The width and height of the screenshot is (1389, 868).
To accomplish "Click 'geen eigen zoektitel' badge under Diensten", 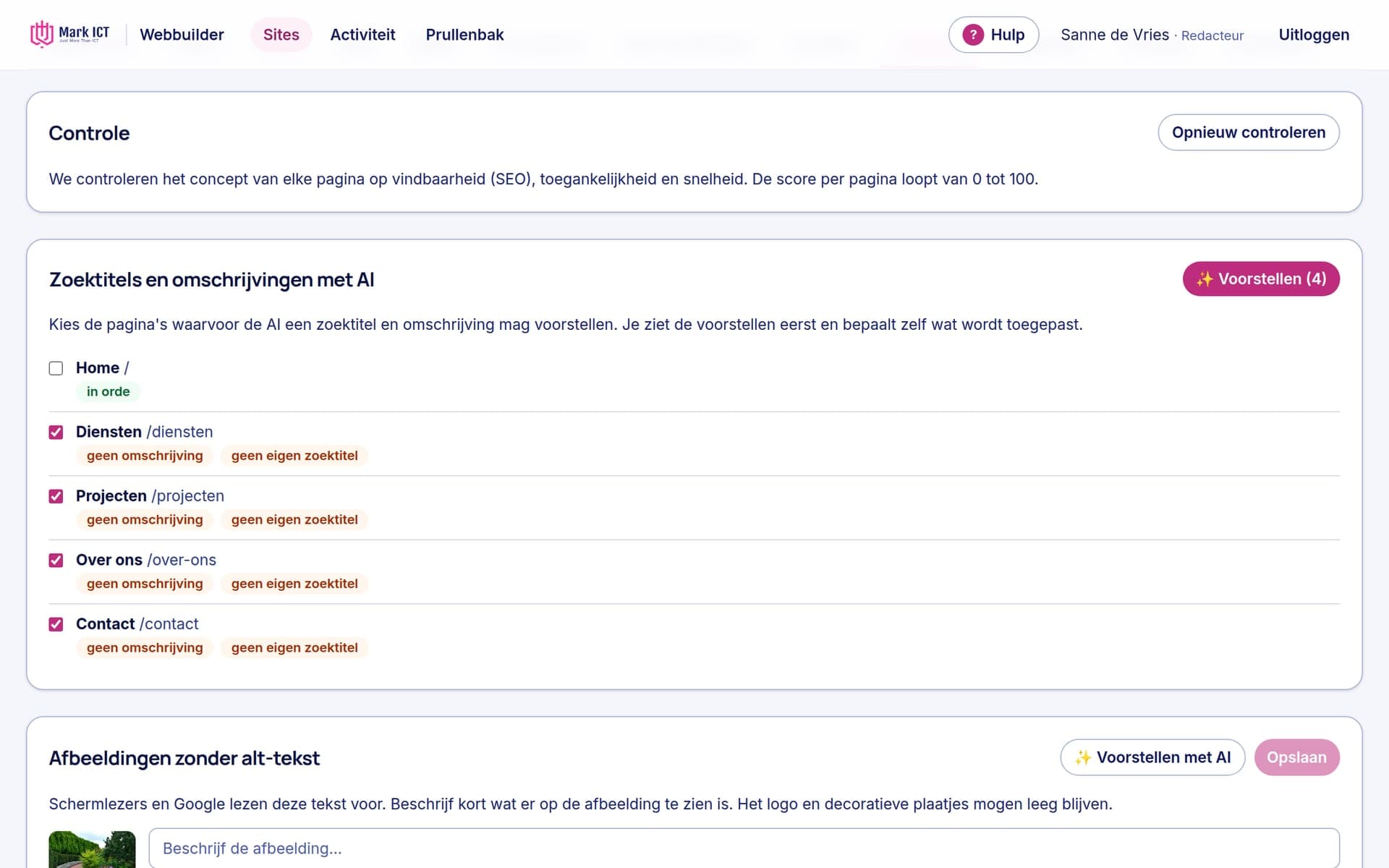I will [294, 456].
